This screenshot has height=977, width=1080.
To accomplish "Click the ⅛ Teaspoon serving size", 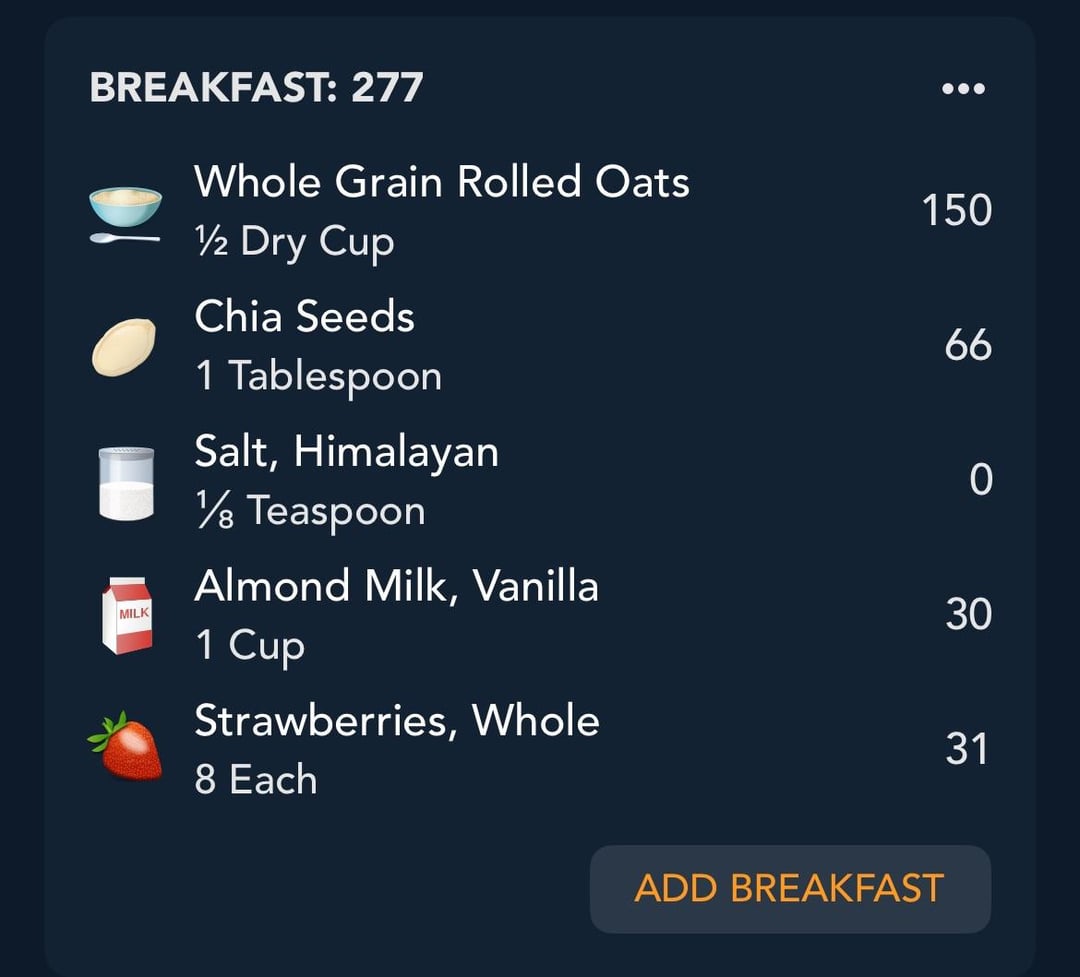I will pyautogui.click(x=310, y=511).
